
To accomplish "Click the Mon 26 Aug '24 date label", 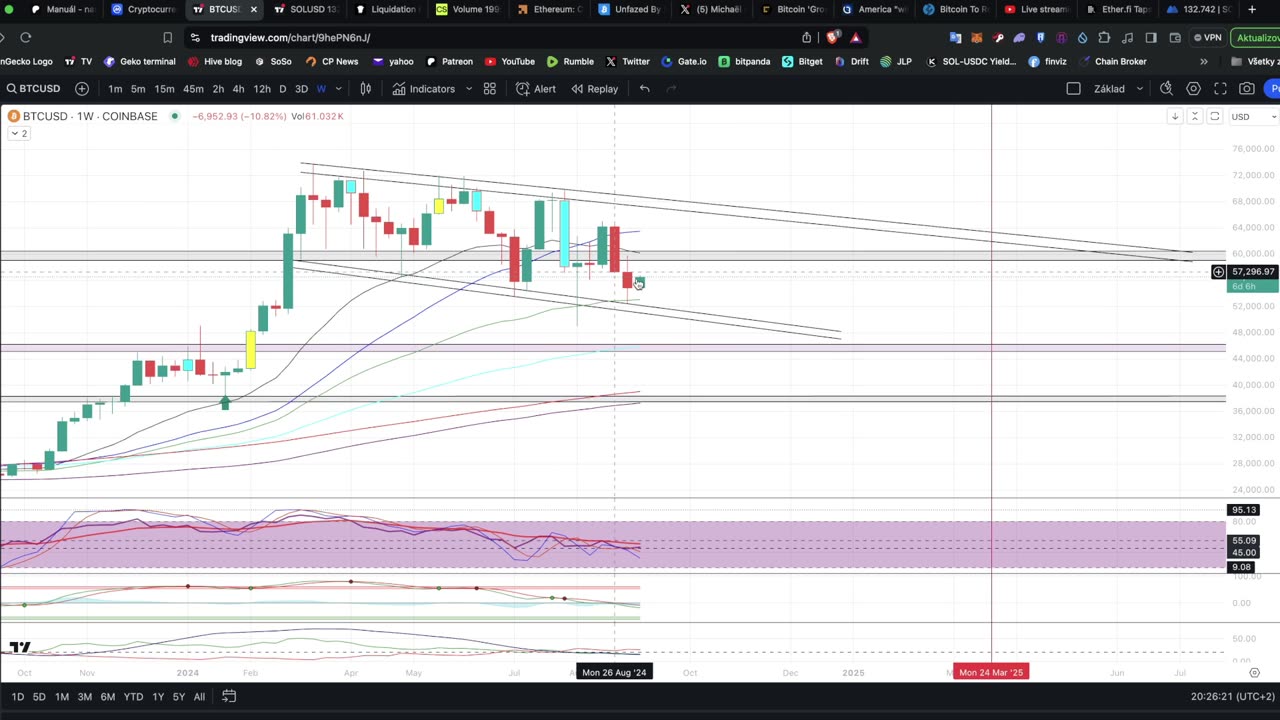I will tap(614, 672).
